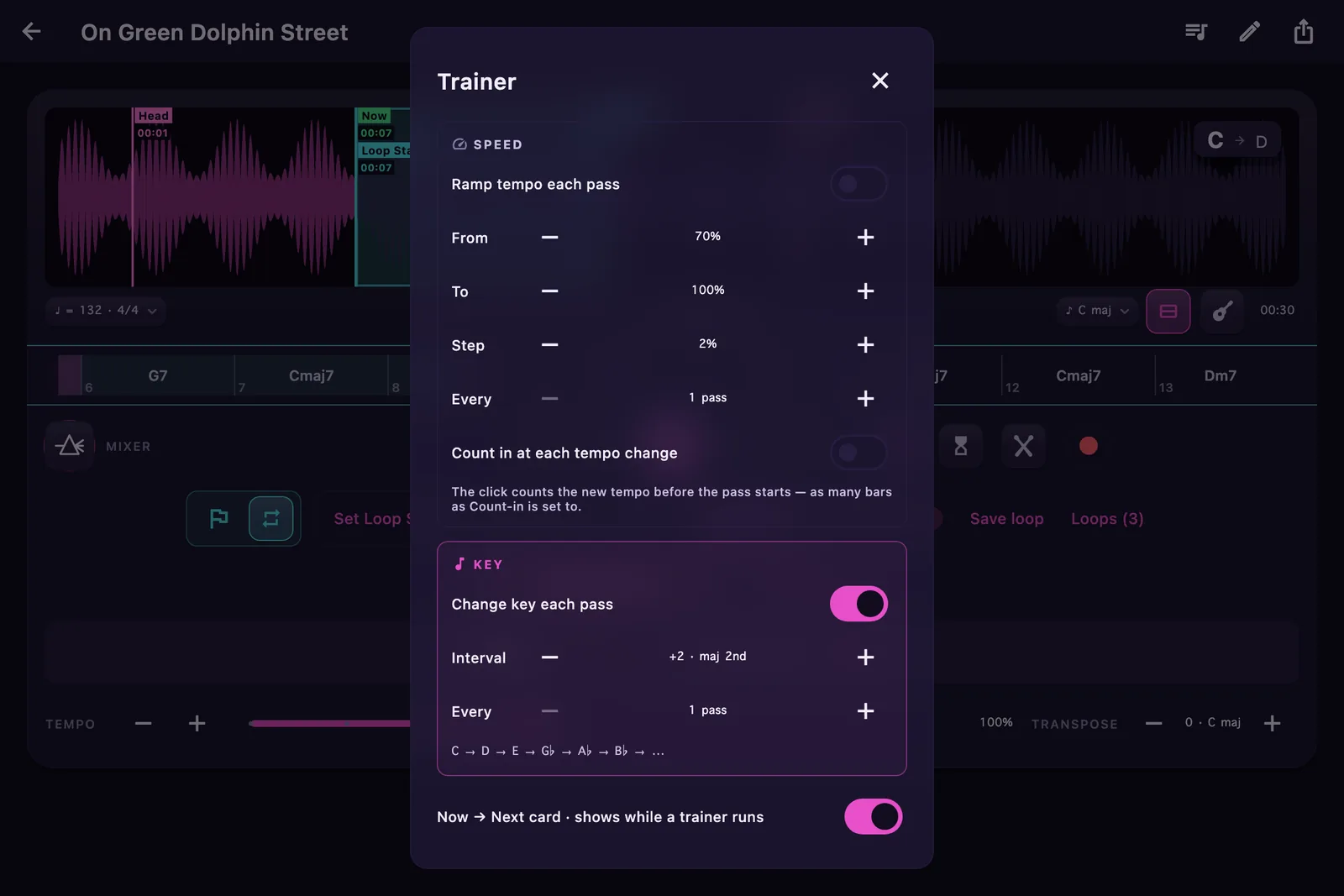Toggle Count in at each tempo change
The width and height of the screenshot is (1344, 896).
858,453
